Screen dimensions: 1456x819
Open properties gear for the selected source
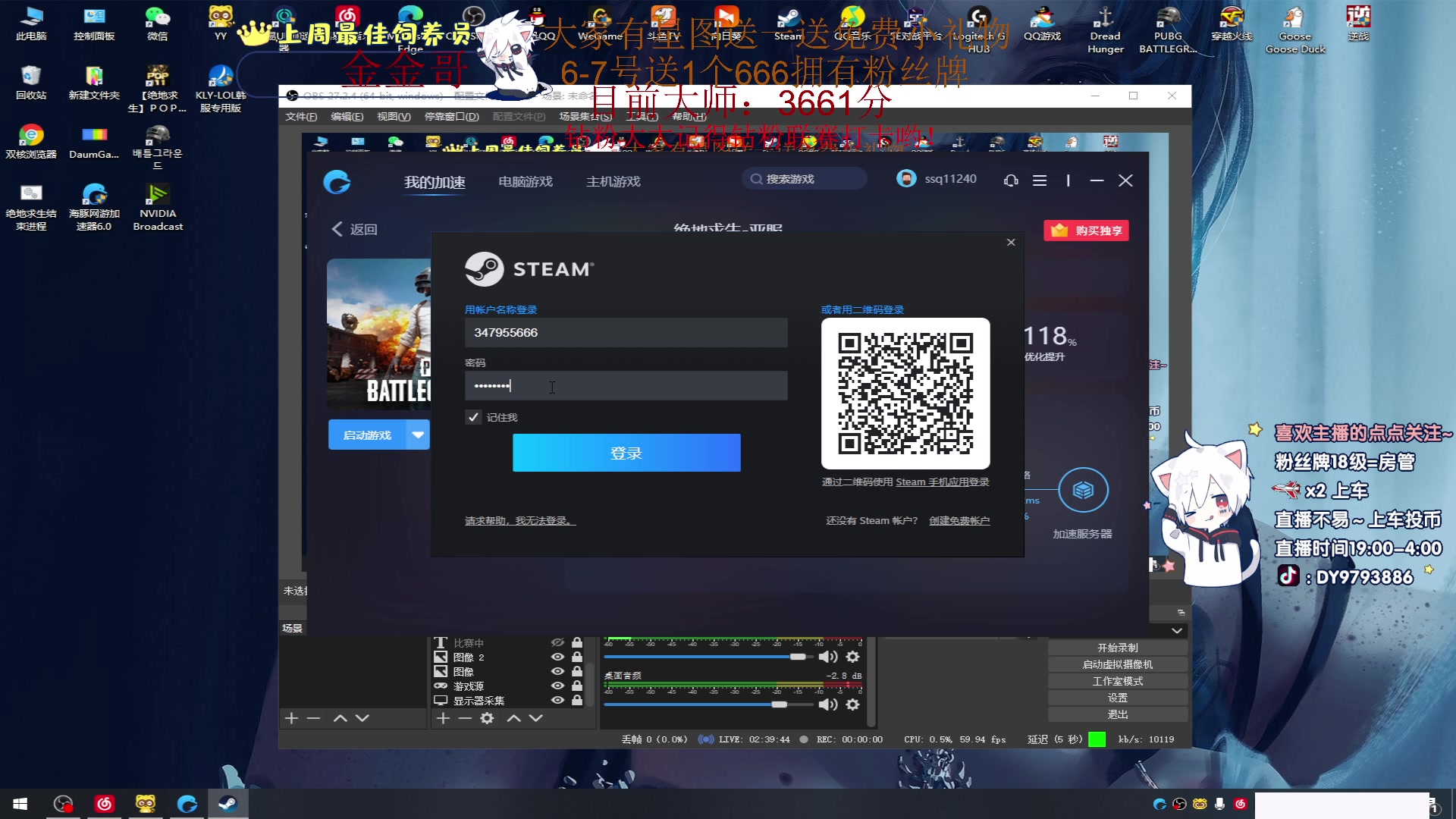[x=486, y=718]
